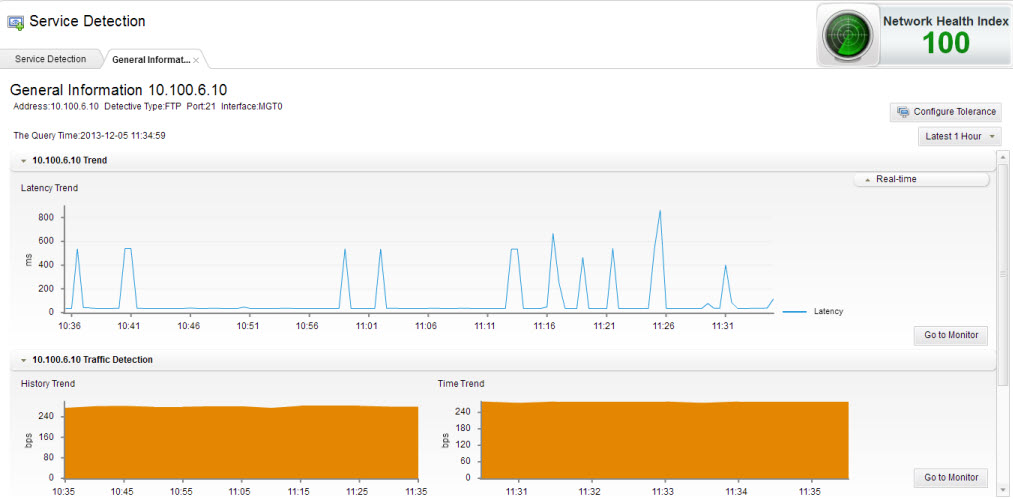The width and height of the screenshot is (1013, 499).
Task: Collapse the 10.100.6.10 Traffic Detection section
Action: pos(23,360)
